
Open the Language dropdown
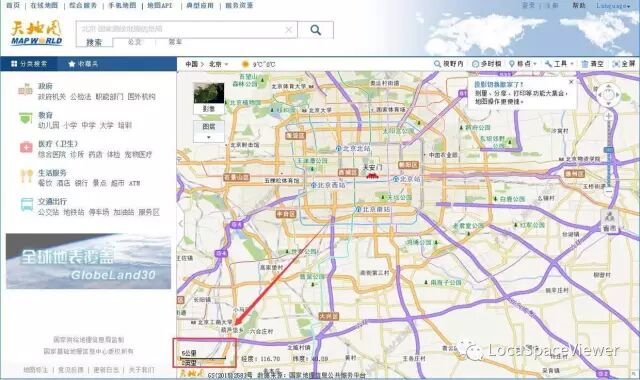[613, 6]
